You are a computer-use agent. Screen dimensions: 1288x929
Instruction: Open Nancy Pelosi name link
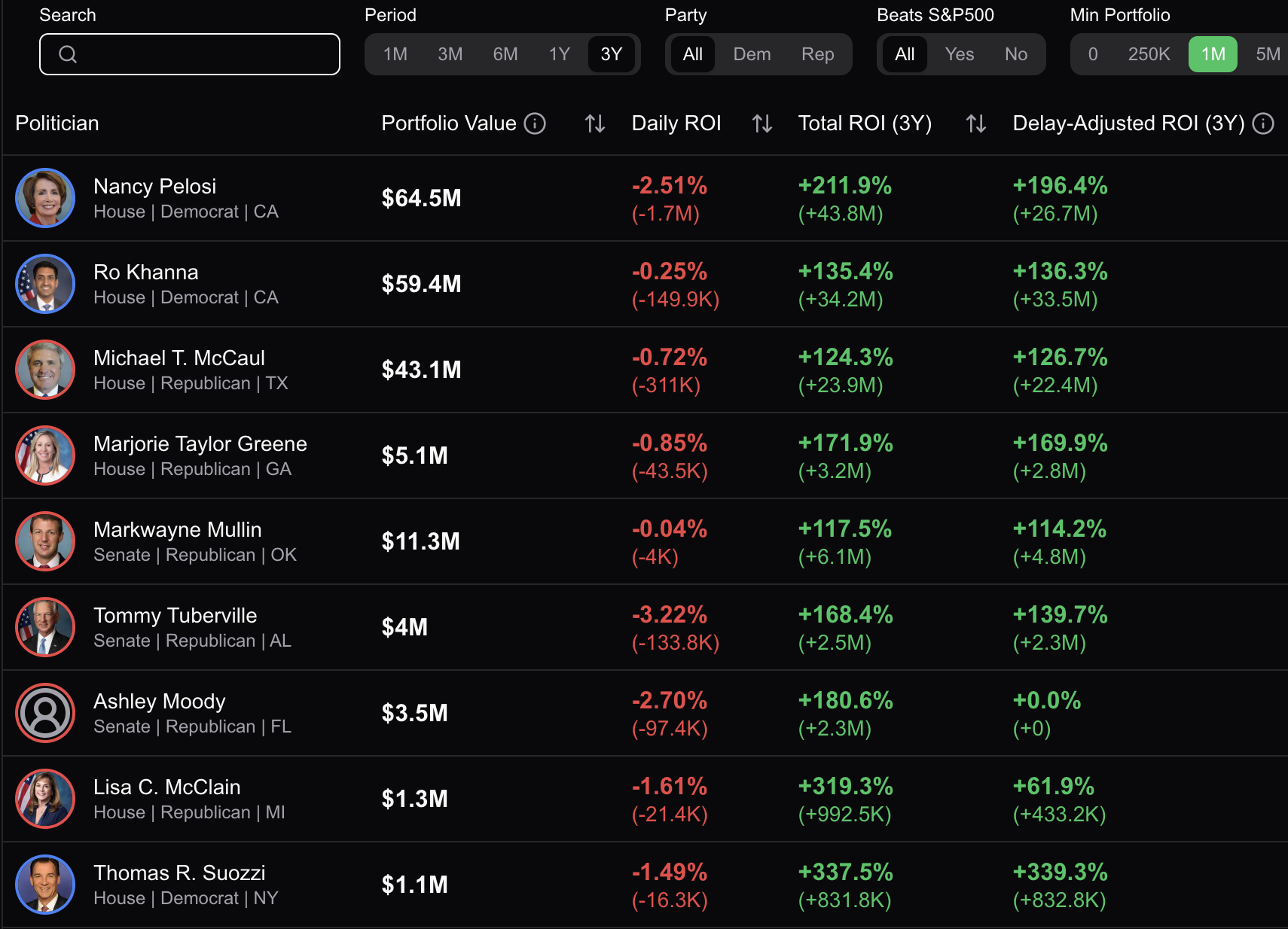(155, 186)
